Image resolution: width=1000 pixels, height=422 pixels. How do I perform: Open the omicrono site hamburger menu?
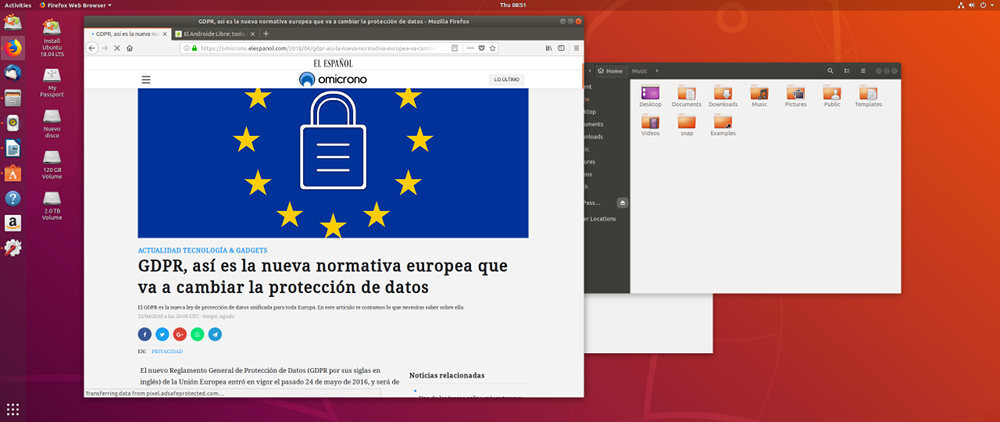click(x=146, y=80)
